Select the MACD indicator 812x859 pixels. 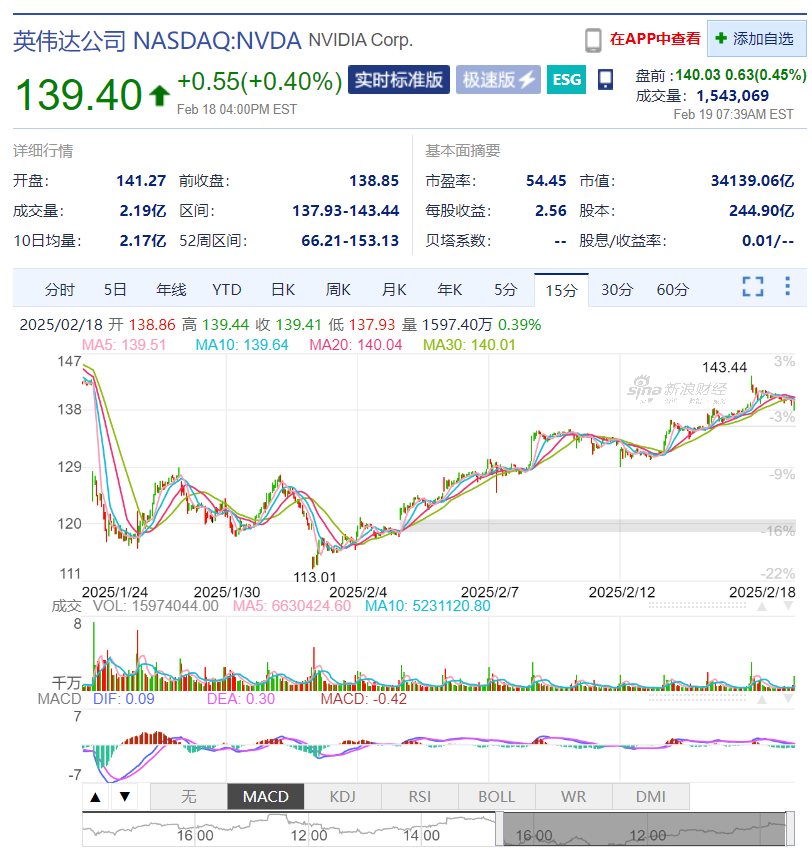tap(266, 797)
